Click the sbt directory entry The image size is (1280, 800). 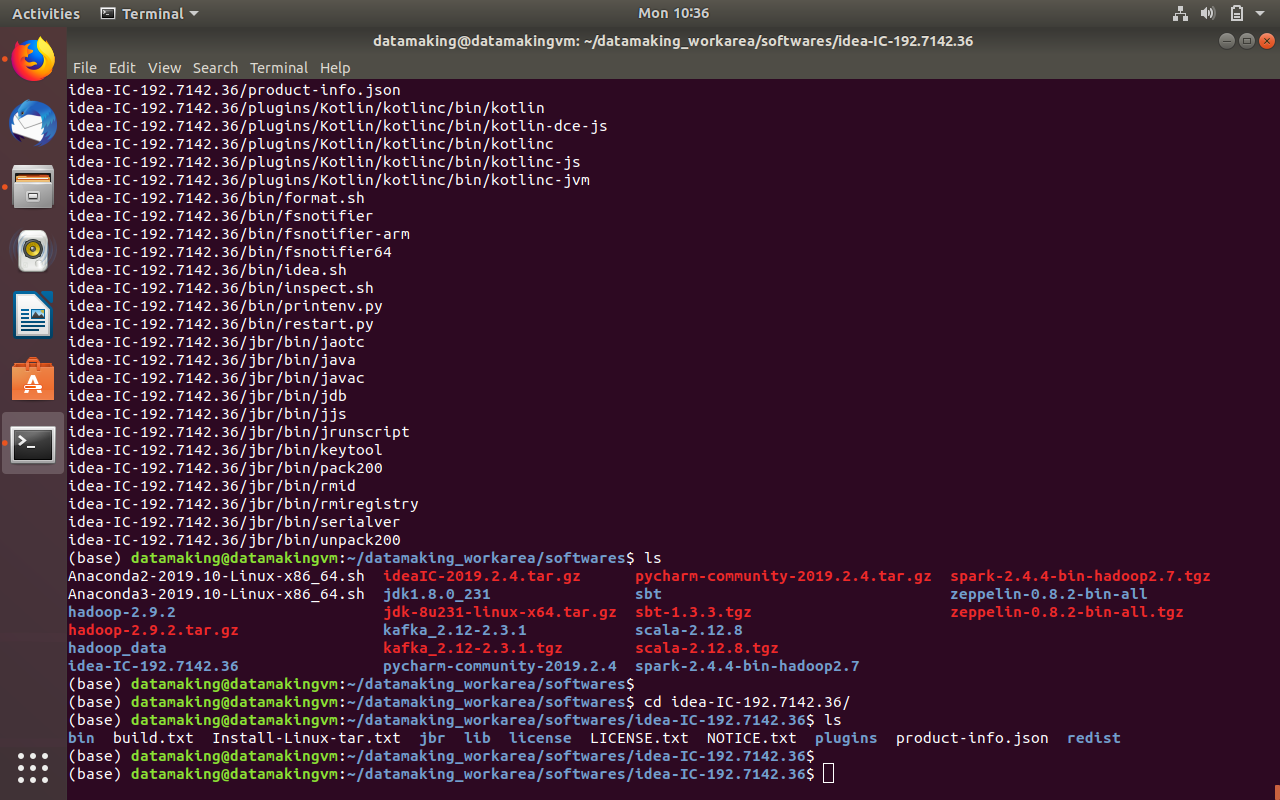click(x=648, y=594)
